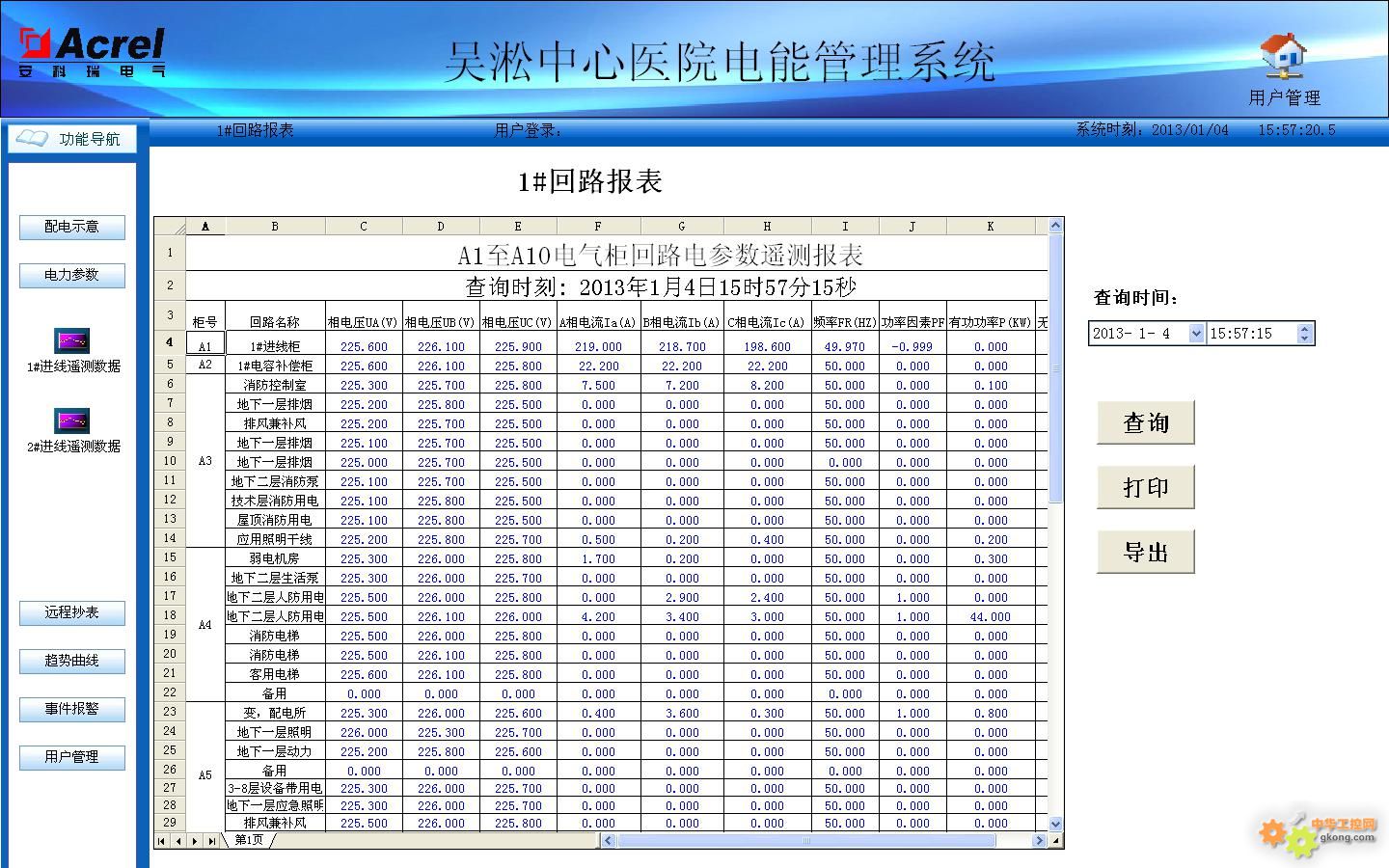Open the query date dropdown
1389x868 pixels.
tap(1196, 334)
